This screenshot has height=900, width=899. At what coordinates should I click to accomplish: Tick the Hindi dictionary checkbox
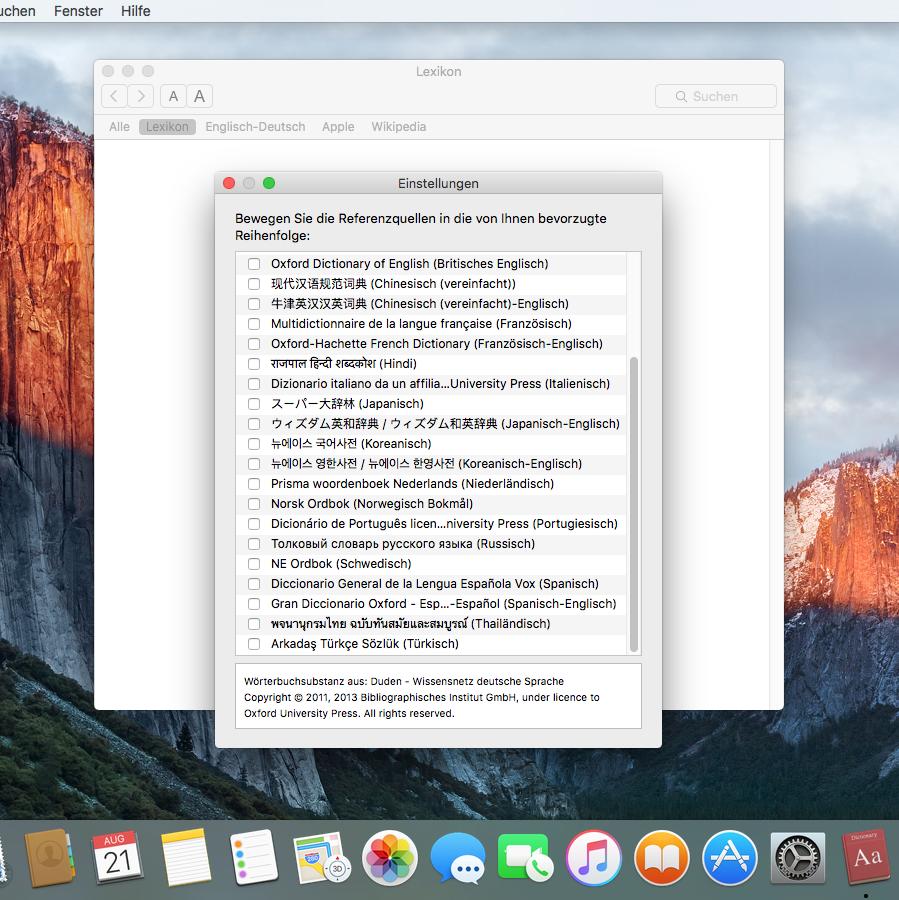point(254,364)
